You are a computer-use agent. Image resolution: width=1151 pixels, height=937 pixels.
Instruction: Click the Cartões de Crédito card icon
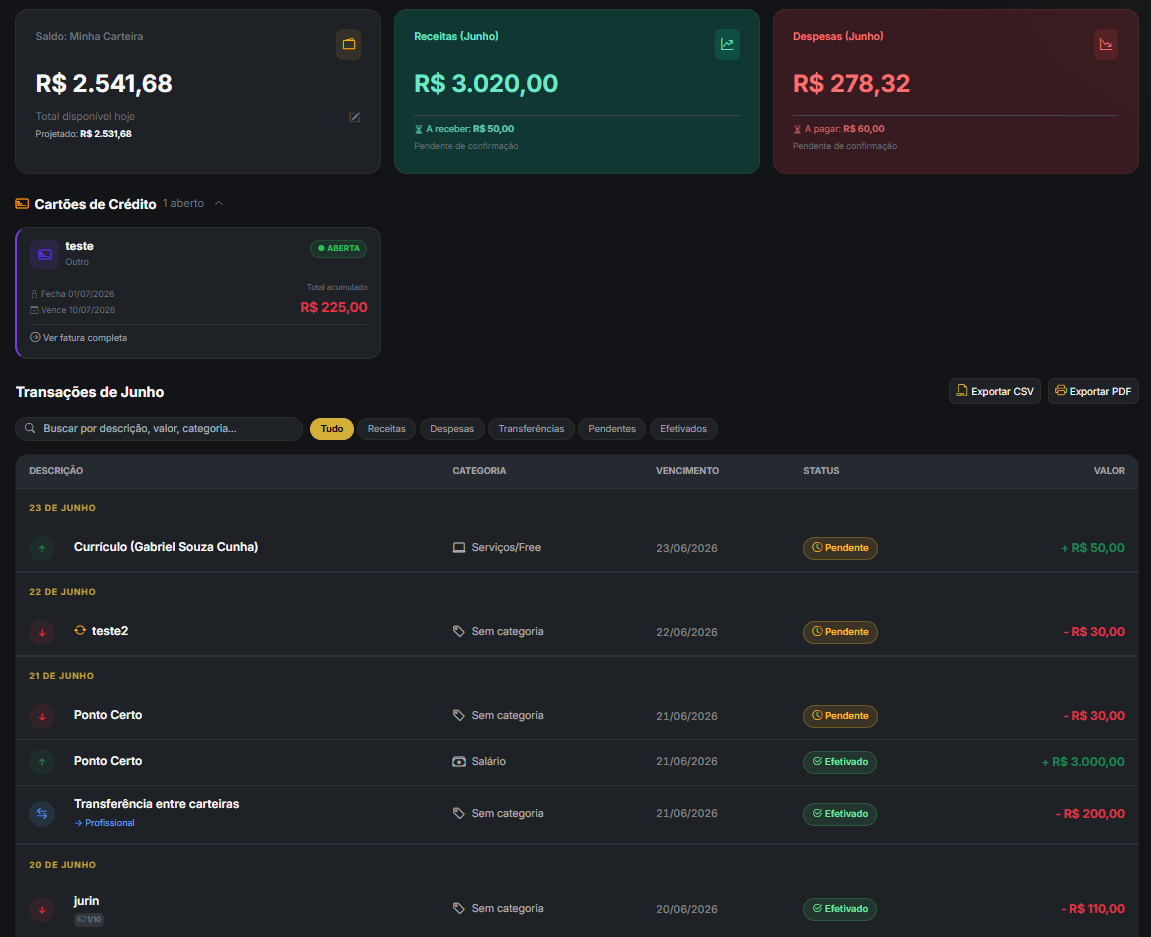pos(22,203)
